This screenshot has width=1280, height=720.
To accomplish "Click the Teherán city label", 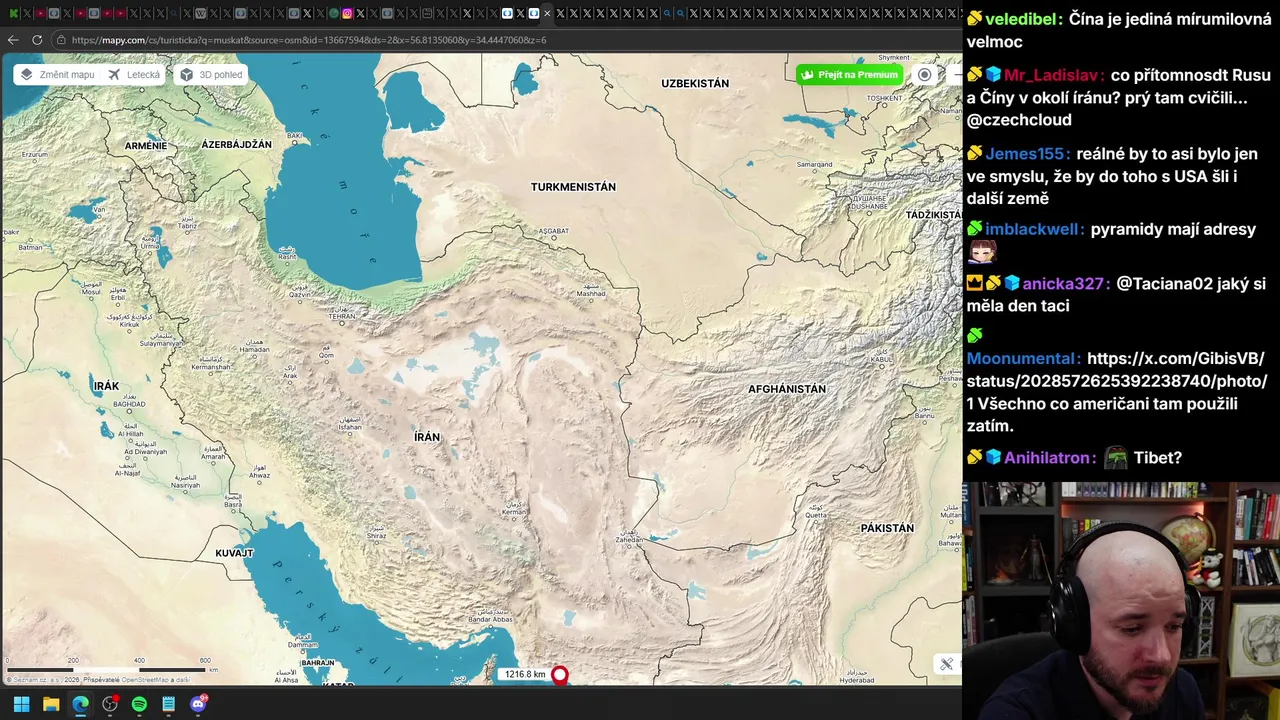I will click(342, 316).
